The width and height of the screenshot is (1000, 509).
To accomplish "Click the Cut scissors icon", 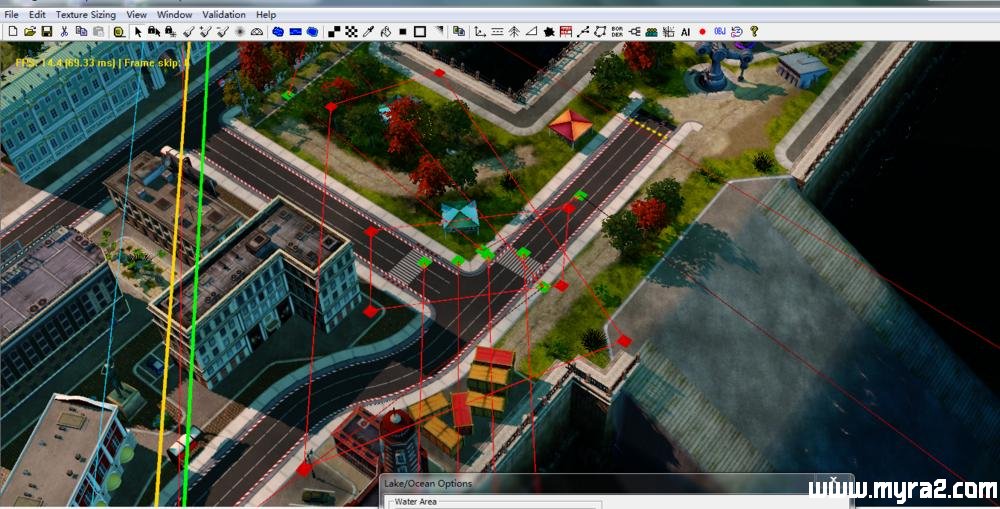I will point(64,32).
